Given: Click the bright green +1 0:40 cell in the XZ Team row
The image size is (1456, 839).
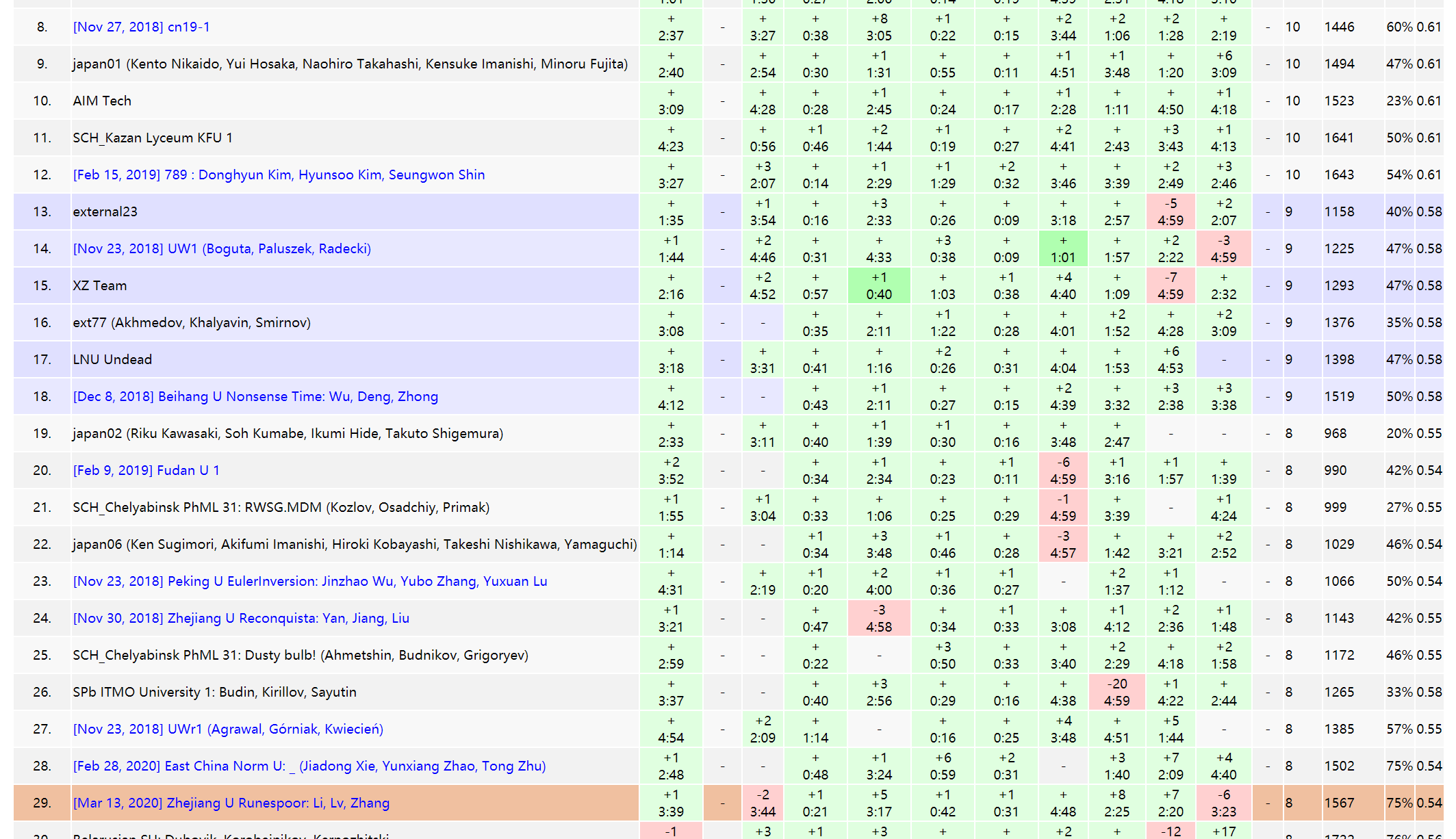Looking at the screenshot, I should pyautogui.click(x=879, y=286).
